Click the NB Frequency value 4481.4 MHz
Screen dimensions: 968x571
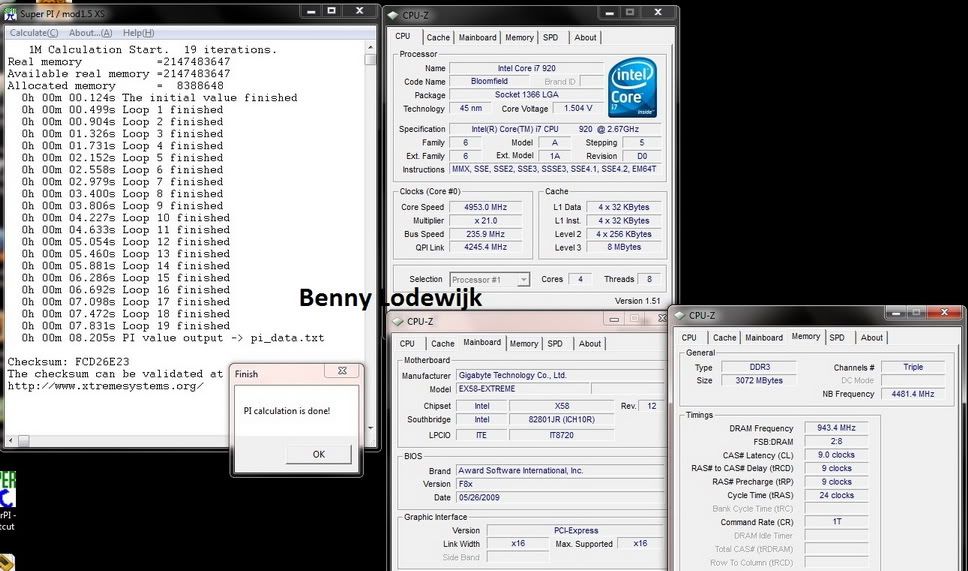coord(912,394)
